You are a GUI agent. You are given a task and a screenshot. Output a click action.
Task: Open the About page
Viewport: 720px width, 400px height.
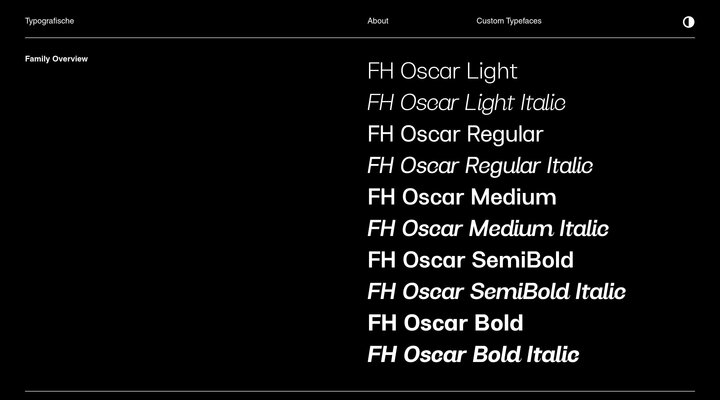[378, 21]
